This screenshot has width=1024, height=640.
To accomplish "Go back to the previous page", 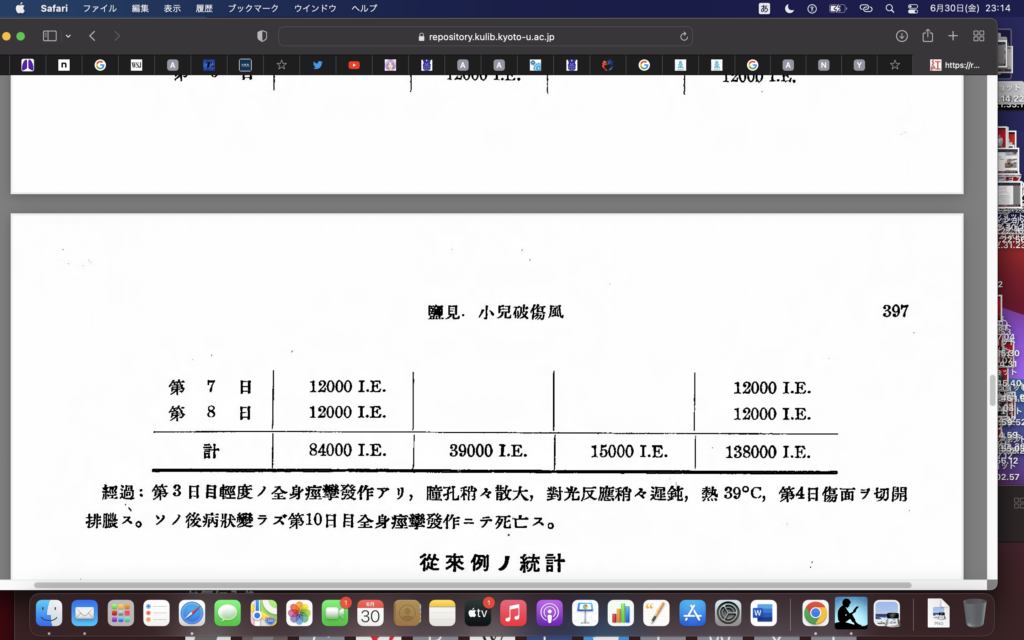I will click(x=92, y=36).
